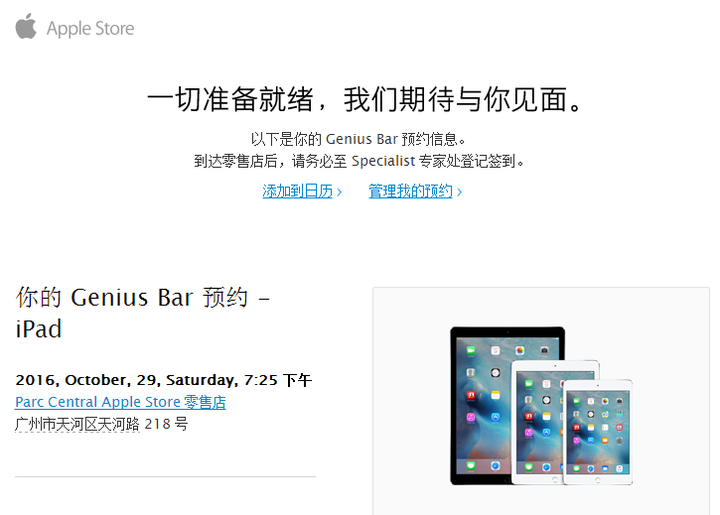This screenshot has width=720, height=515.
Task: Open the 添加到日历 link
Action: click(297, 191)
